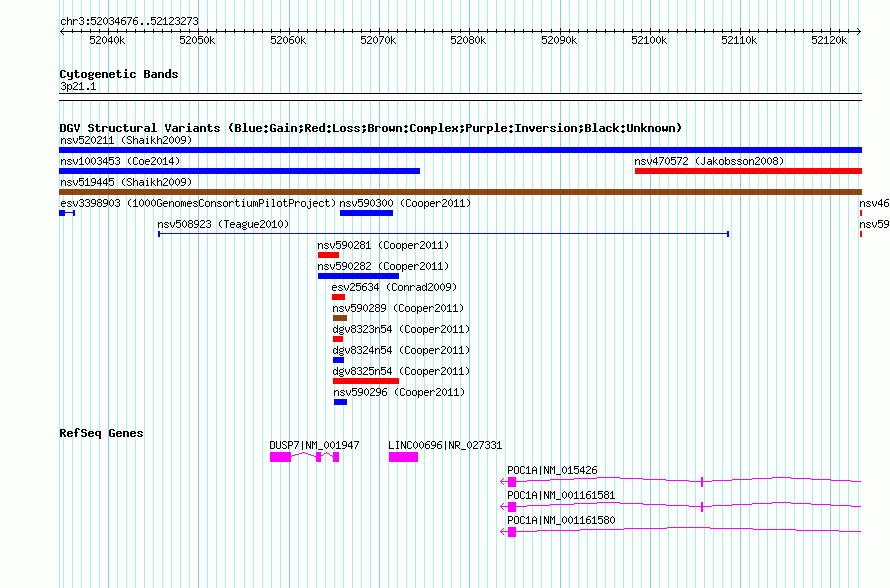This screenshot has height=588, width=890.
Task: Click the RefSeq Genes track title
Action: 101,433
